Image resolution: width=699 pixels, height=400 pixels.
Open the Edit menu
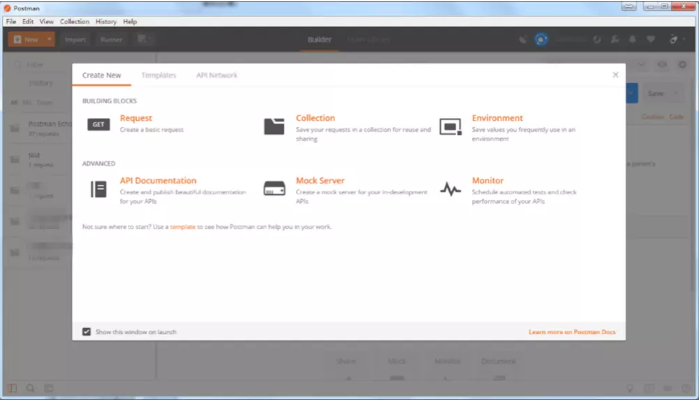coord(28,21)
